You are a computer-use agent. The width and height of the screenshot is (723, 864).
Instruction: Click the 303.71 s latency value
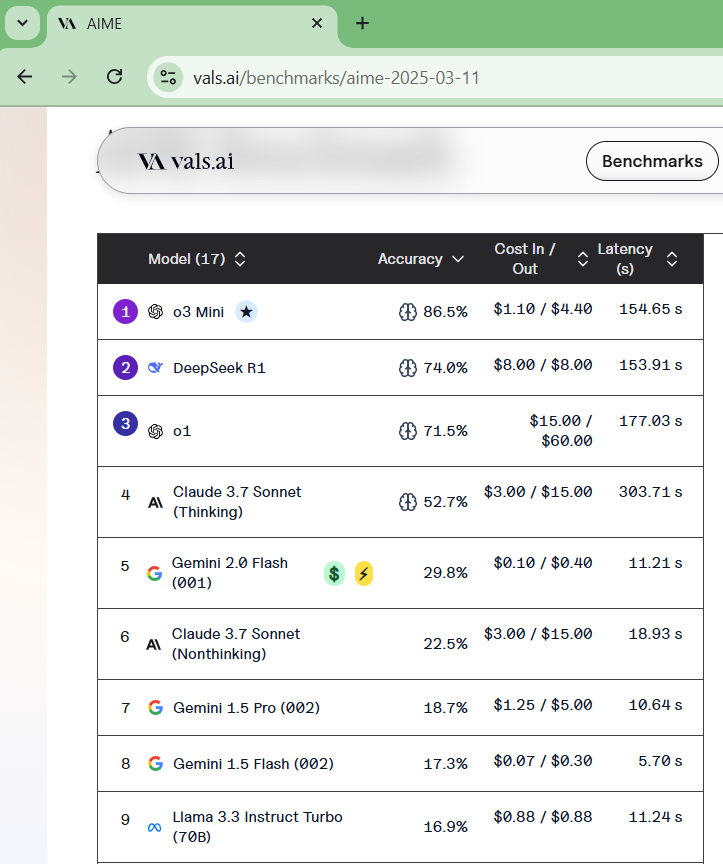click(x=650, y=492)
